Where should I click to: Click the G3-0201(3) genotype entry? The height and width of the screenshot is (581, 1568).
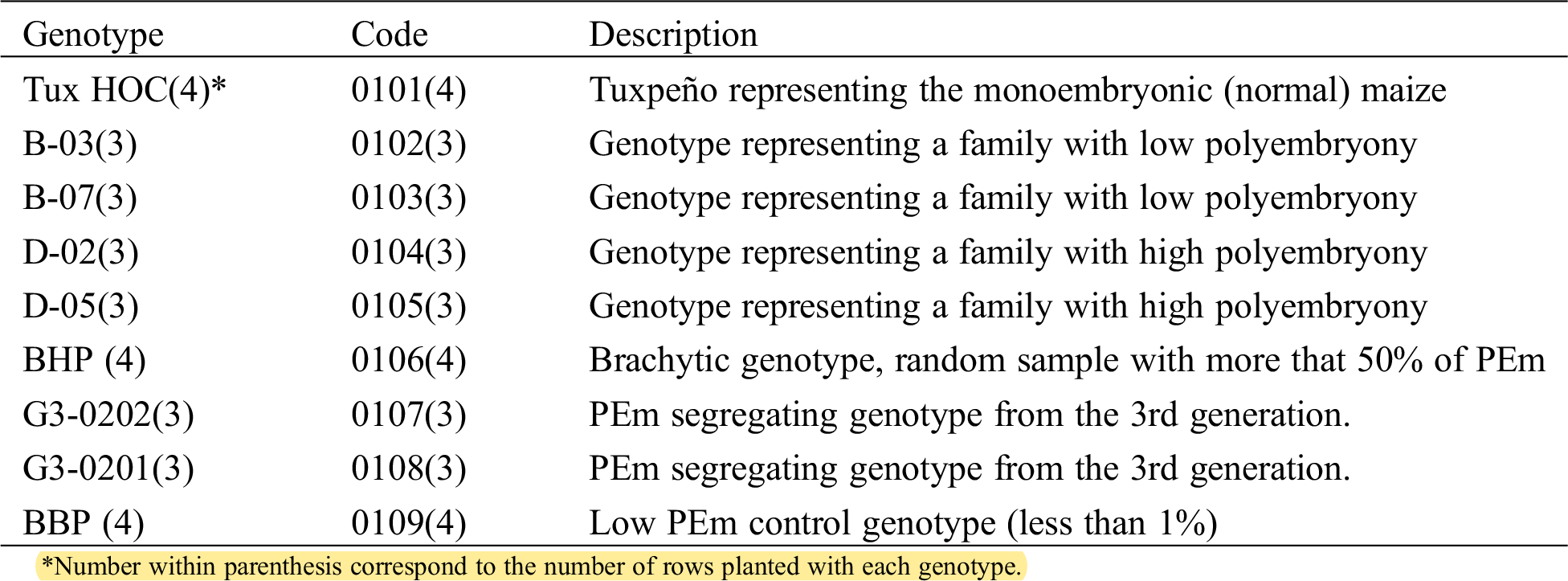coord(108,468)
